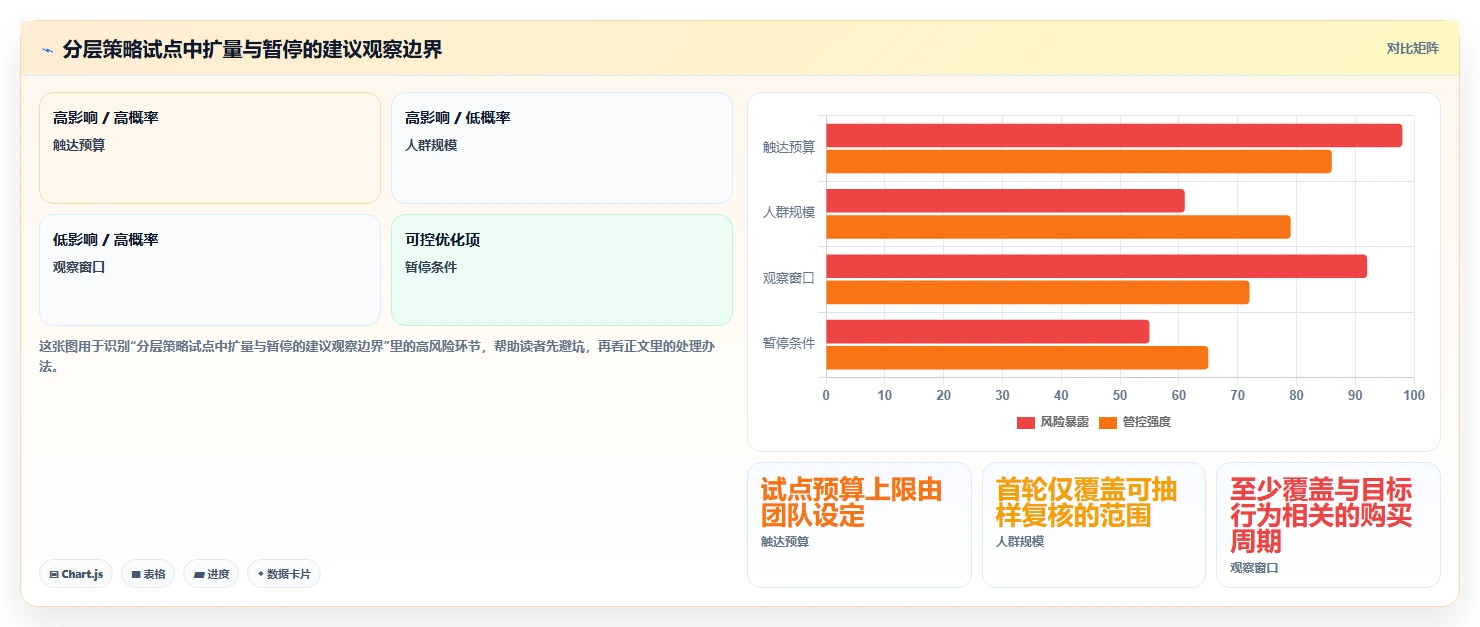Toggle the 管控强度 legend label
Image resolution: width=1480 pixels, height=627 pixels.
point(1146,422)
